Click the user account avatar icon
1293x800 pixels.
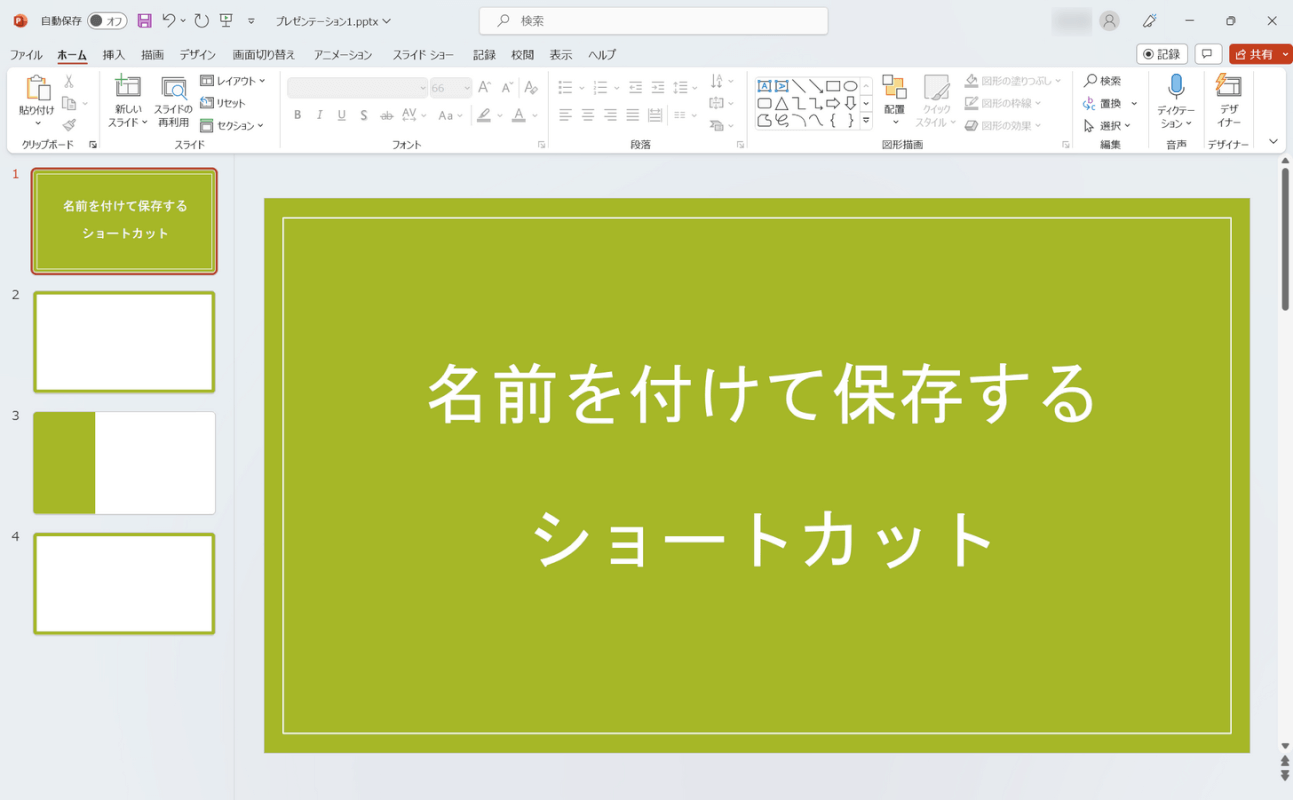[x=1109, y=21]
